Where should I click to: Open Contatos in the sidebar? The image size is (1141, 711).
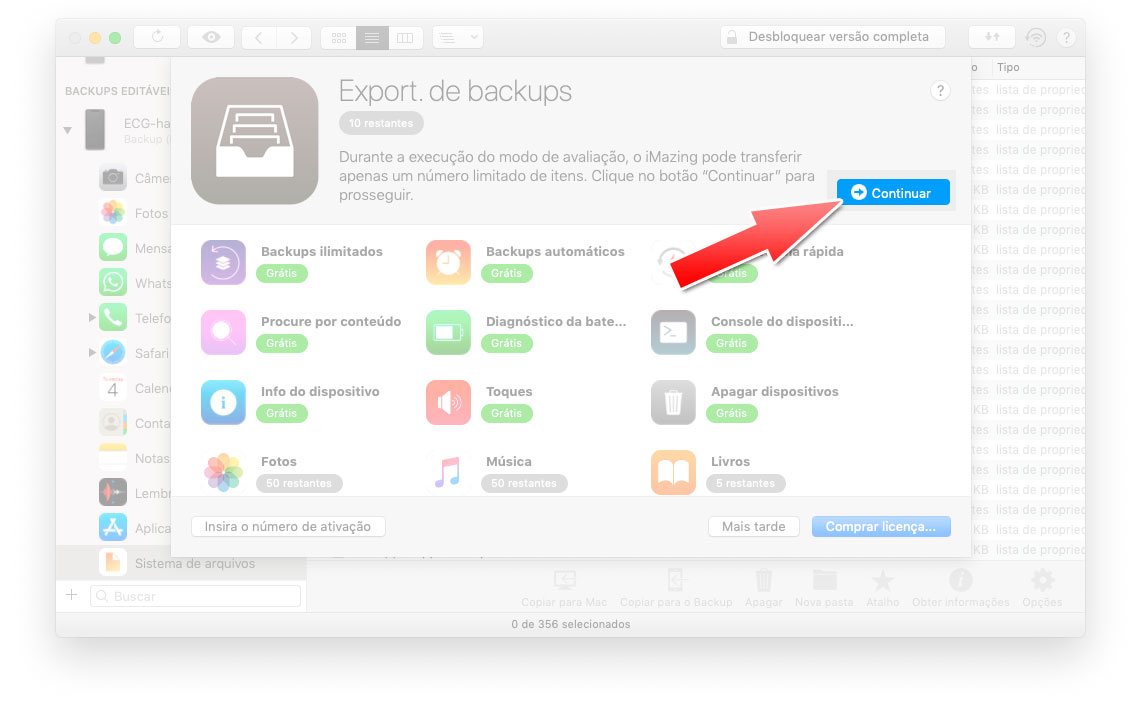tap(135, 423)
